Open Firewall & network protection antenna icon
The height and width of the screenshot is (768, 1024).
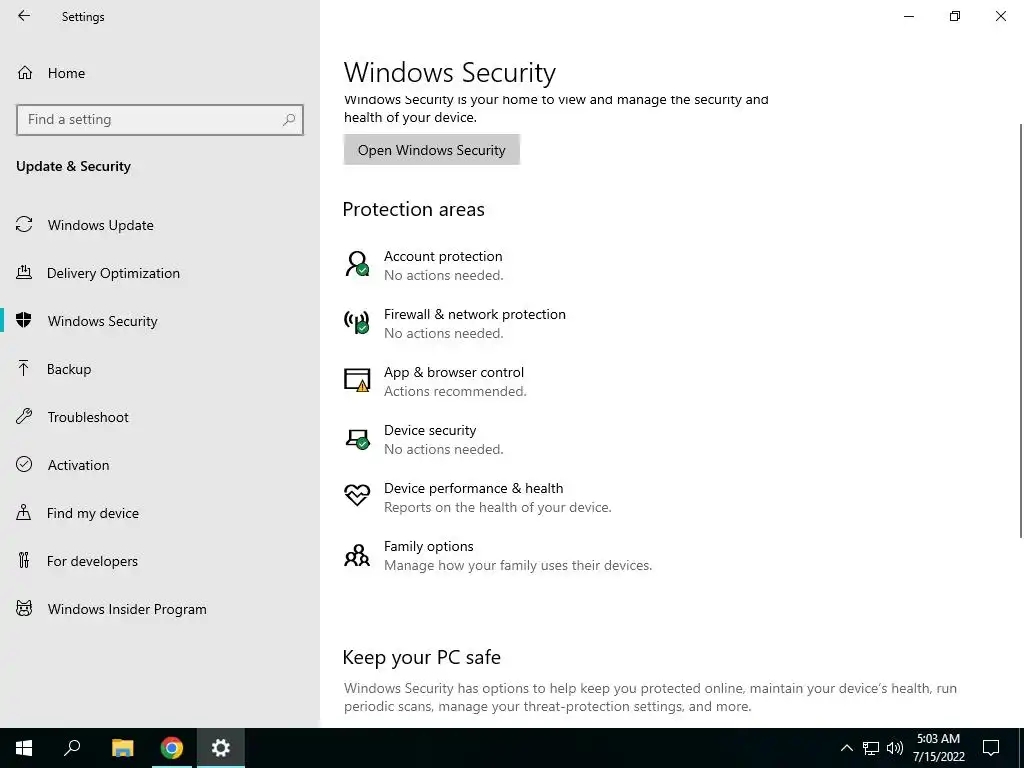(x=357, y=323)
